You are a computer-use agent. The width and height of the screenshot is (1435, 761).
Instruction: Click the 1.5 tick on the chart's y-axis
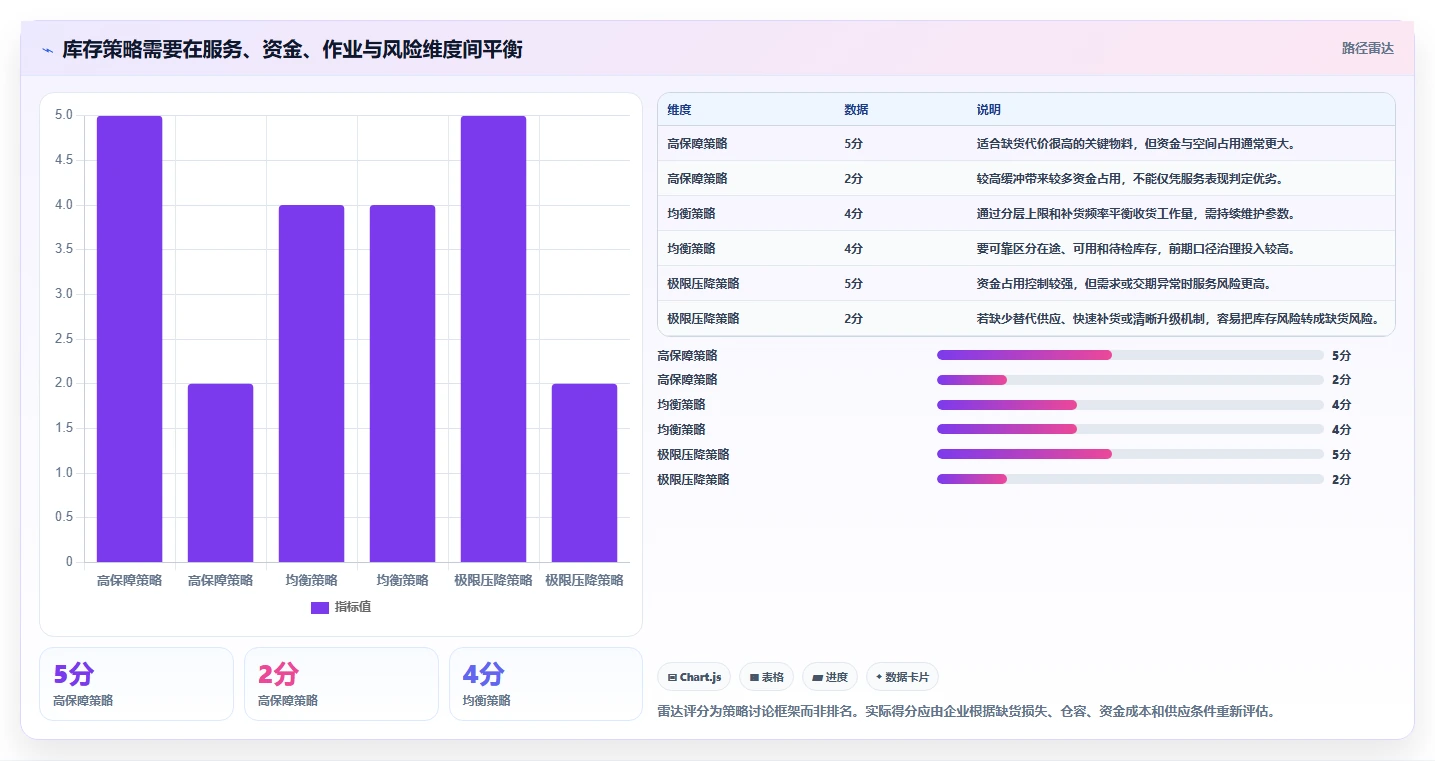click(63, 428)
